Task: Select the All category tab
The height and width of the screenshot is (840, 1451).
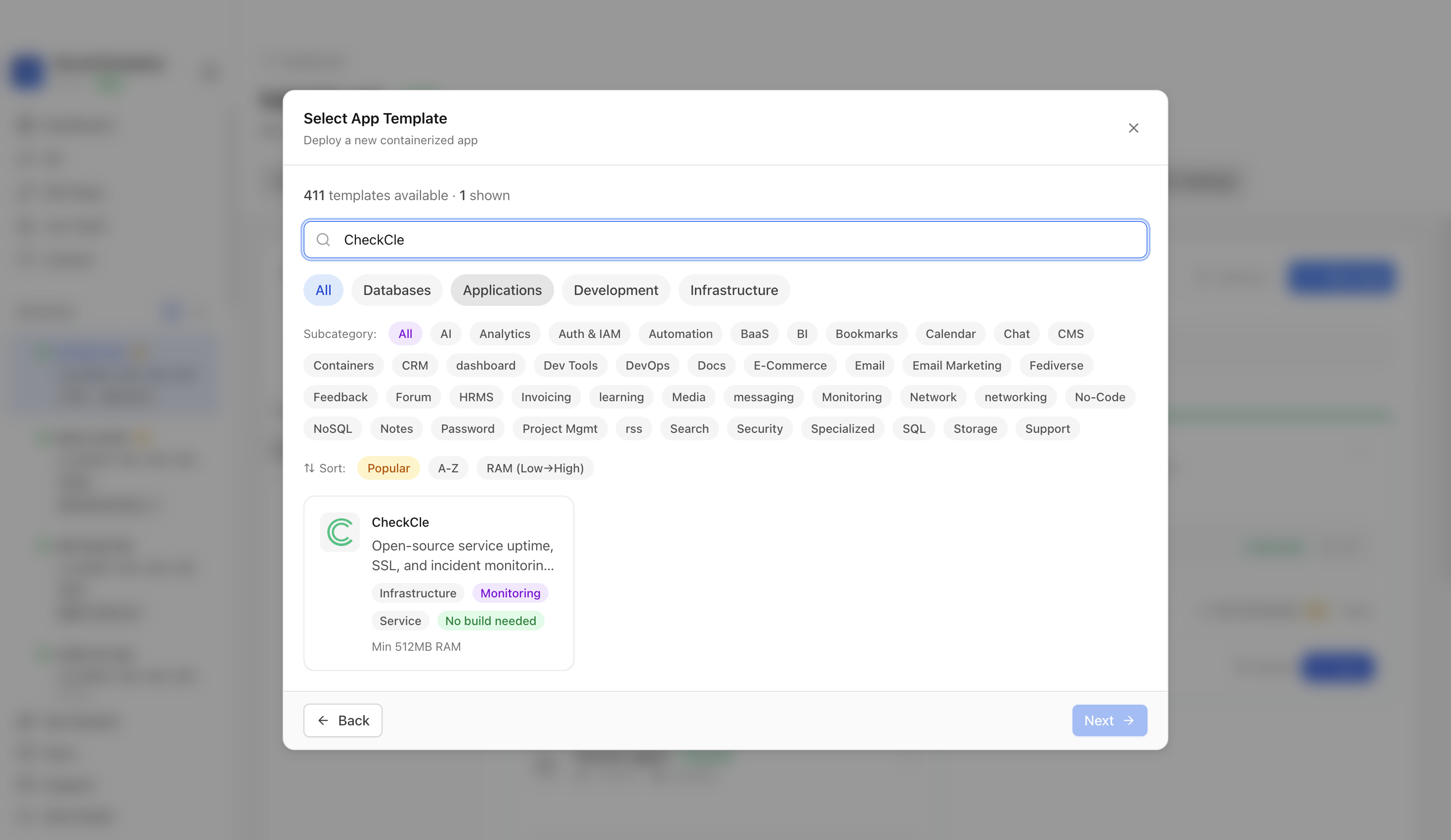Action: tap(323, 290)
